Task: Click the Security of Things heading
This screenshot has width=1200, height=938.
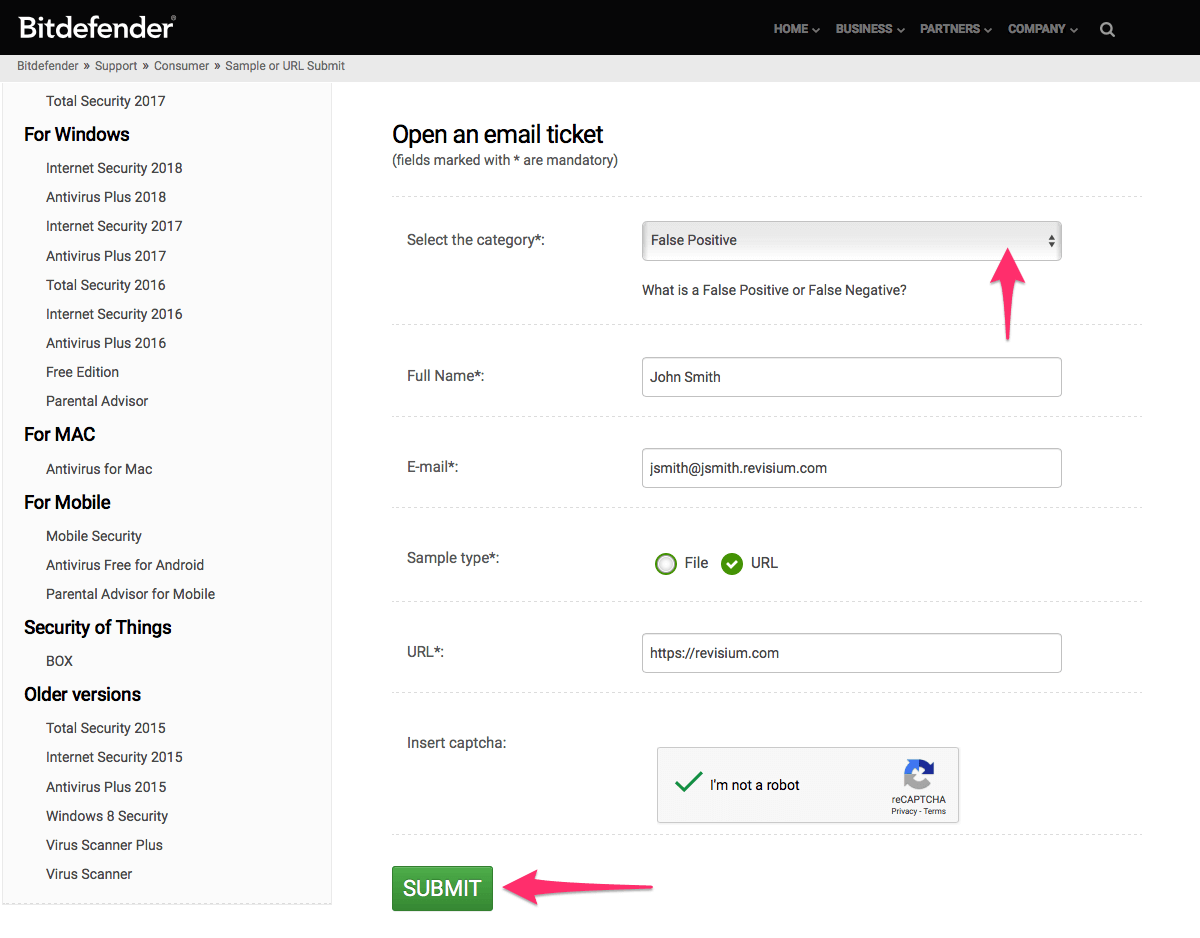Action: [98, 627]
